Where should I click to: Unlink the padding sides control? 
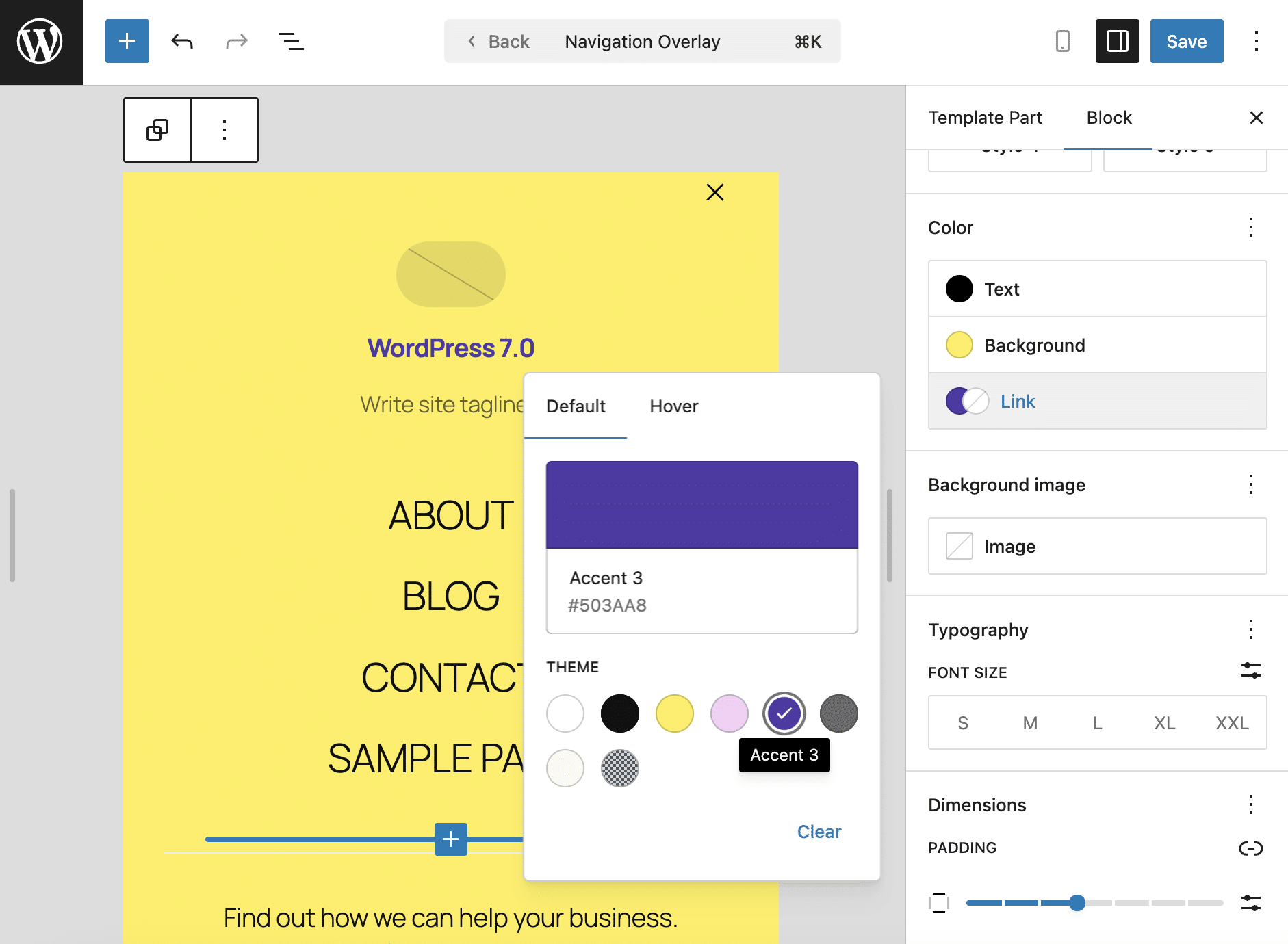click(x=1251, y=848)
